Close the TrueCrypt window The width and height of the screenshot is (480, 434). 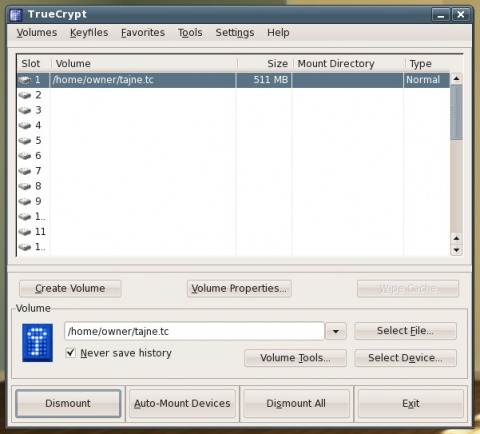coord(461,15)
